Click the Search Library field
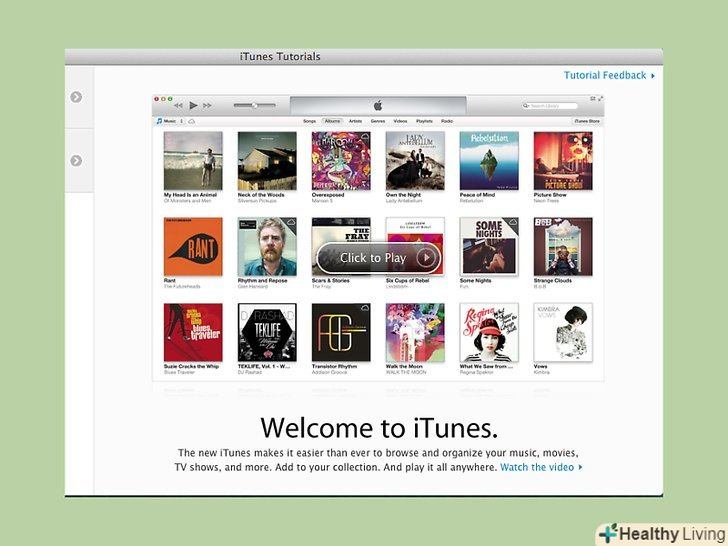This screenshot has height=546, width=728. (x=550, y=106)
